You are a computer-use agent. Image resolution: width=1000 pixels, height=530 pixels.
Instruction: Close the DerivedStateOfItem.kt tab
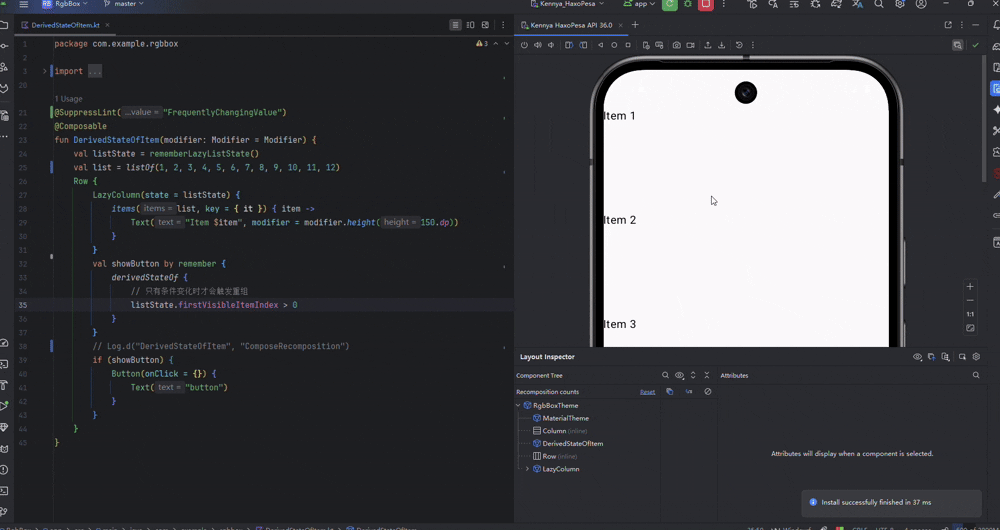[x=108, y=26]
